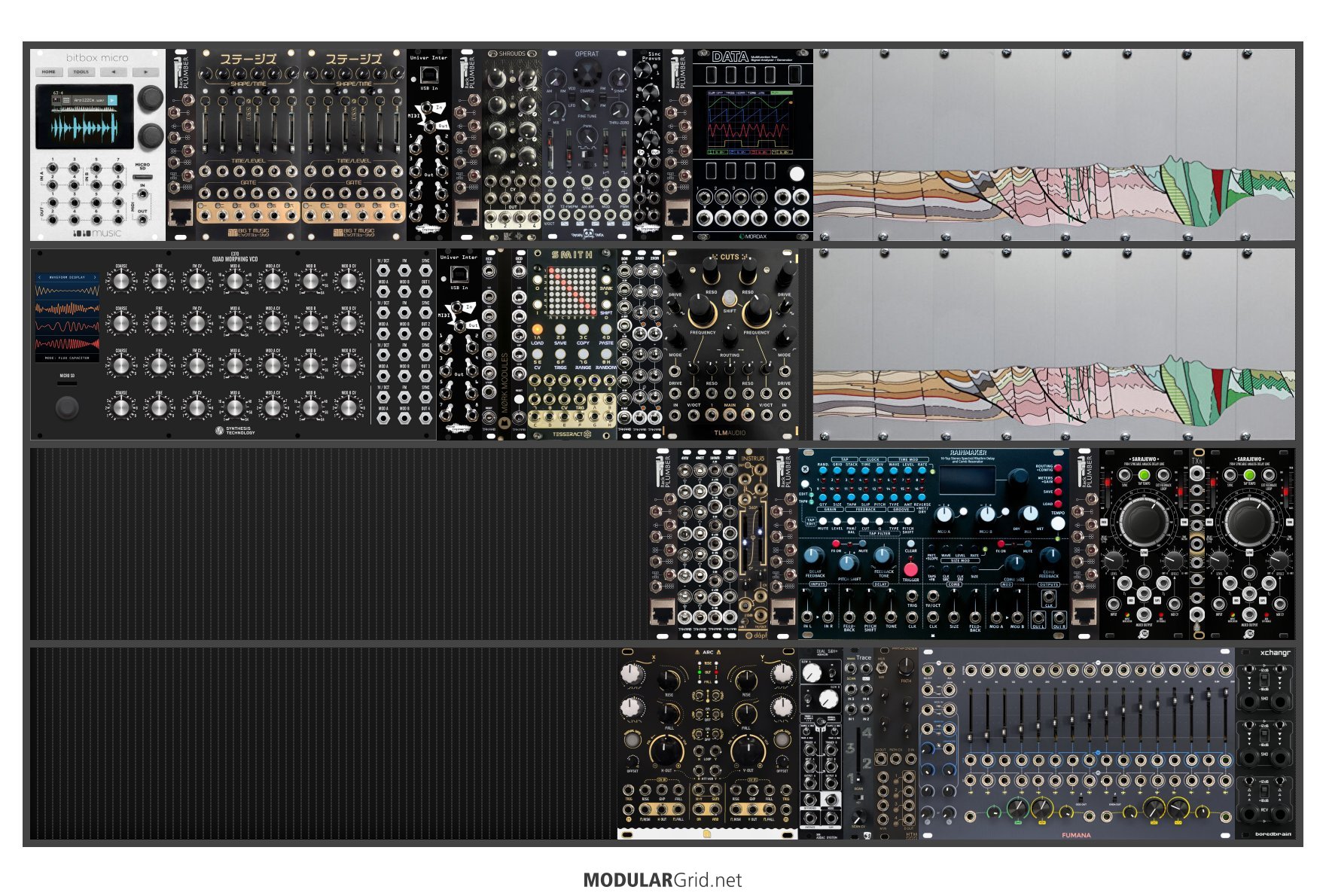Click the green TAP TEMPO button on right Sarajewo
Image resolution: width=1326 pixels, height=896 pixels.
[x=1249, y=475]
